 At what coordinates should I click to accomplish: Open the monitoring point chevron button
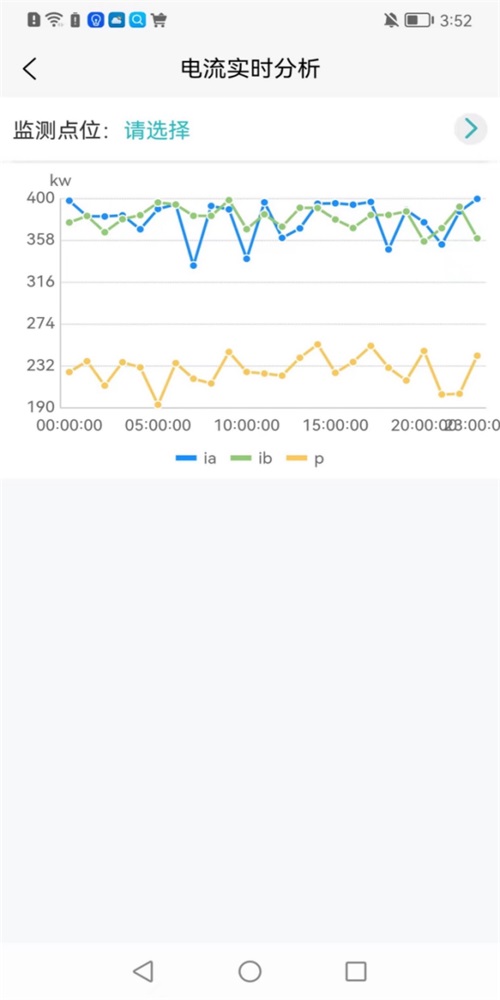471,129
